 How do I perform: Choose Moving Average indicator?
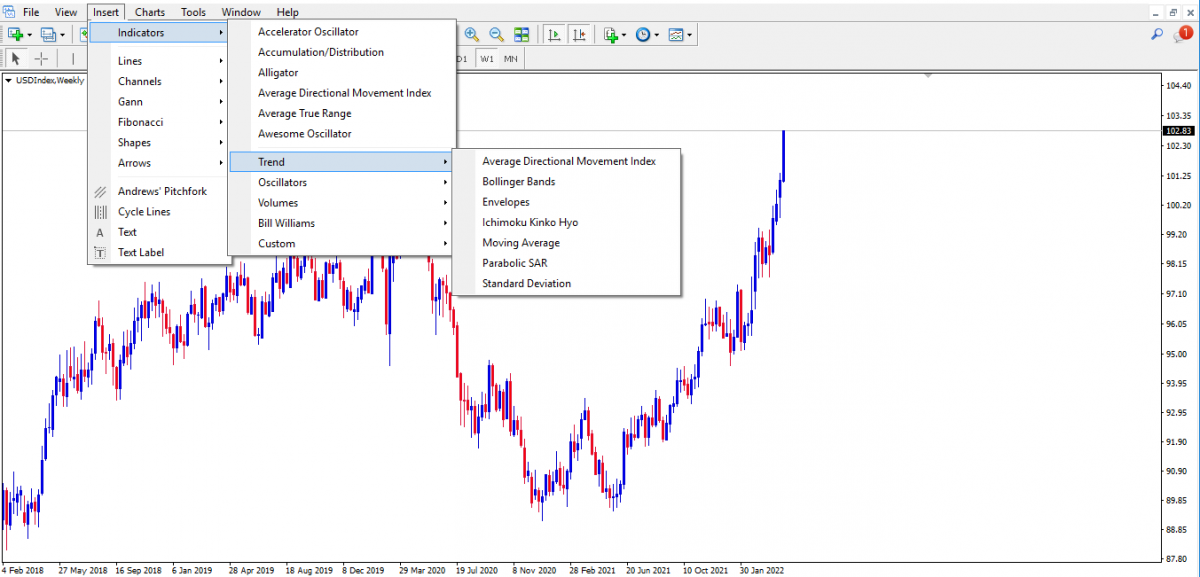(x=520, y=243)
